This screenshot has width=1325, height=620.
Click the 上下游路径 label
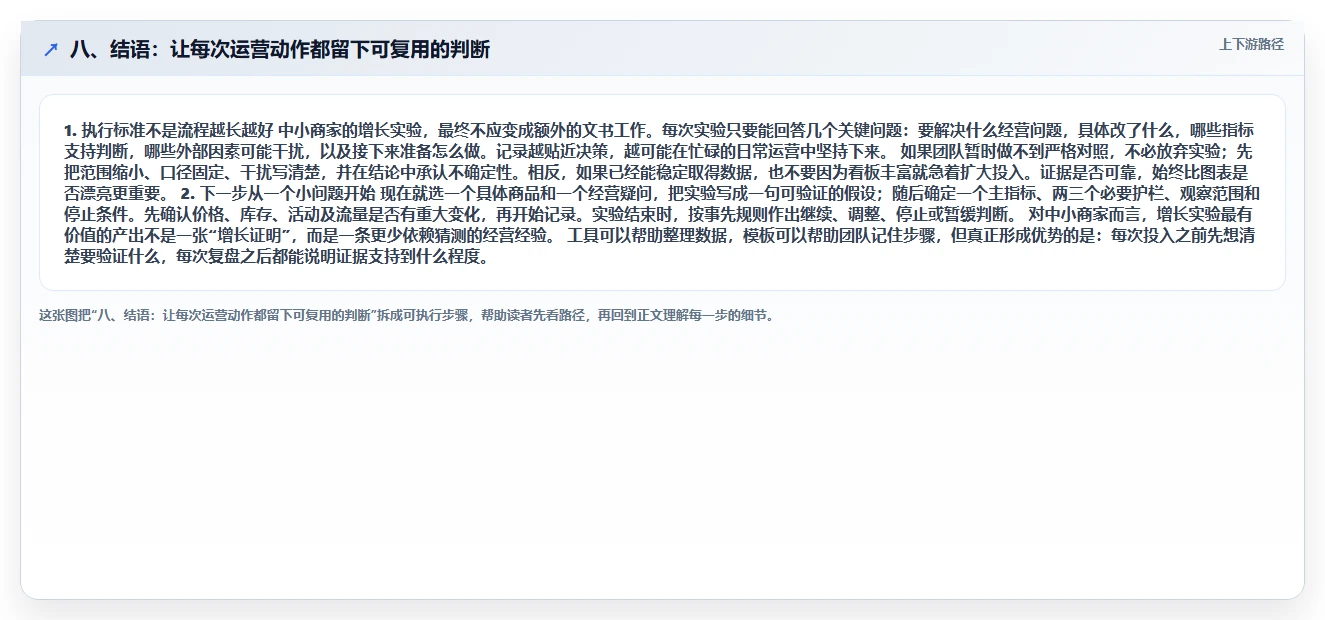[x=1251, y=44]
